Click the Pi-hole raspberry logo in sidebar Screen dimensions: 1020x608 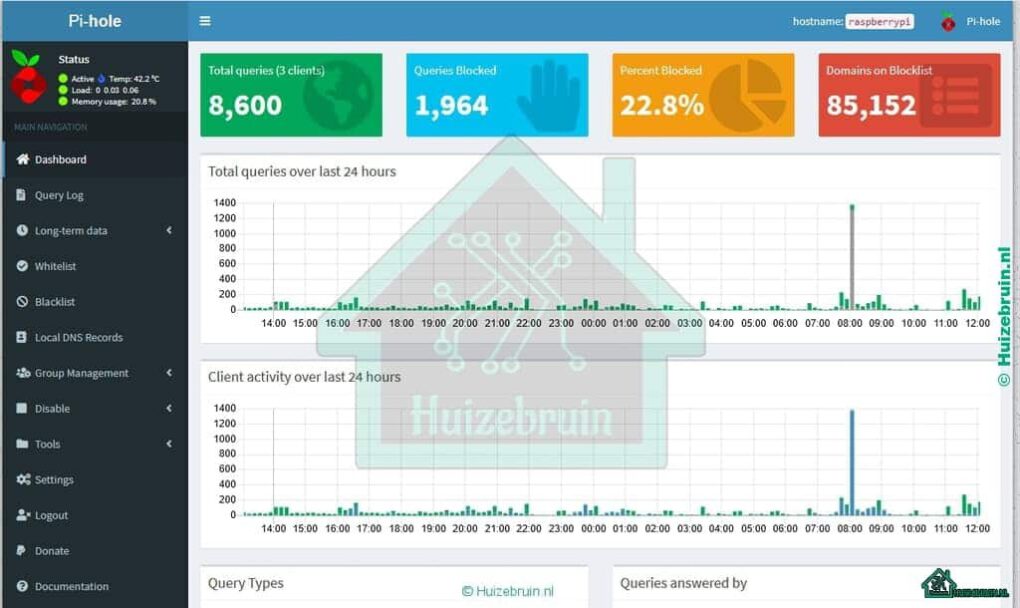28,77
